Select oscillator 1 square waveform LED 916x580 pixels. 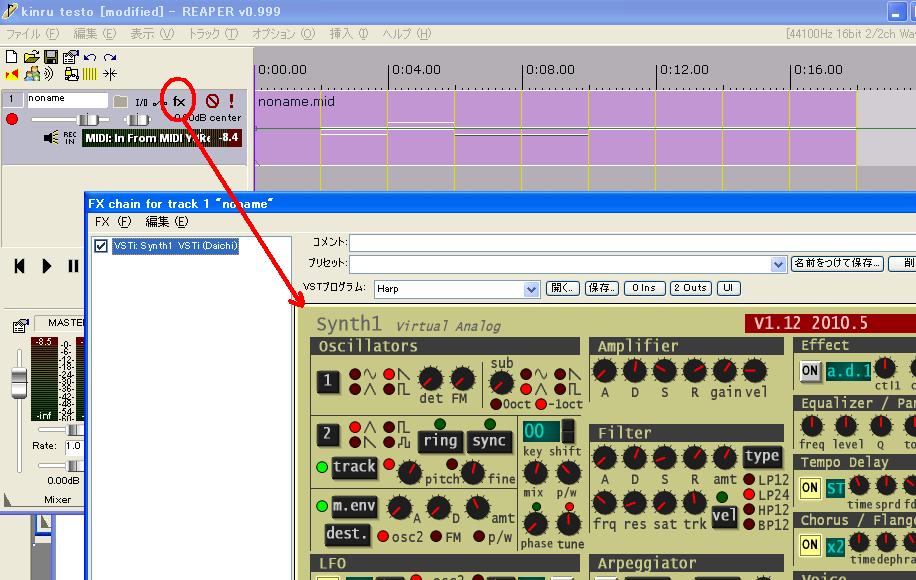tap(389, 389)
